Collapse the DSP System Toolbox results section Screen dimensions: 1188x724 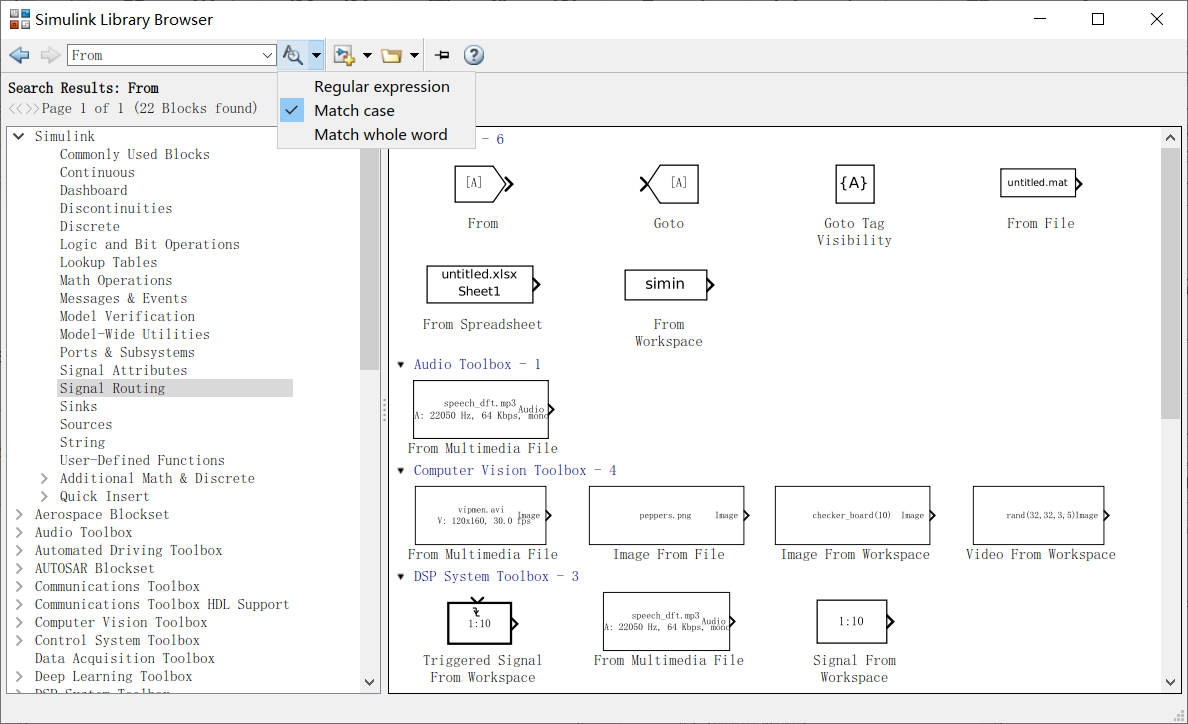point(401,576)
